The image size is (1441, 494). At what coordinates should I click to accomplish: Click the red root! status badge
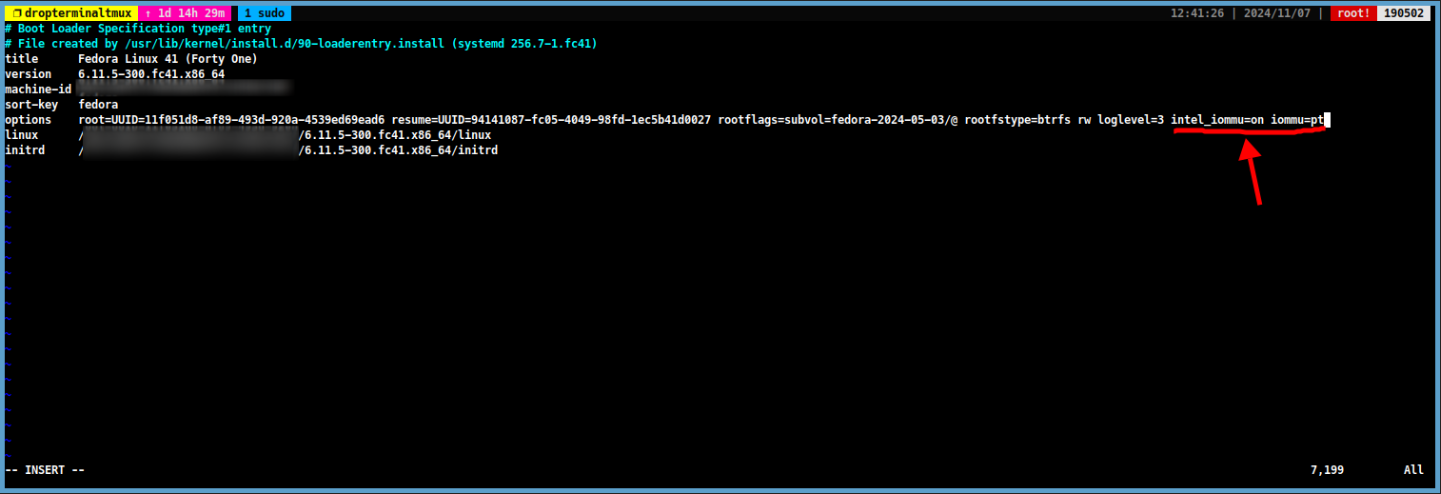[1355, 14]
